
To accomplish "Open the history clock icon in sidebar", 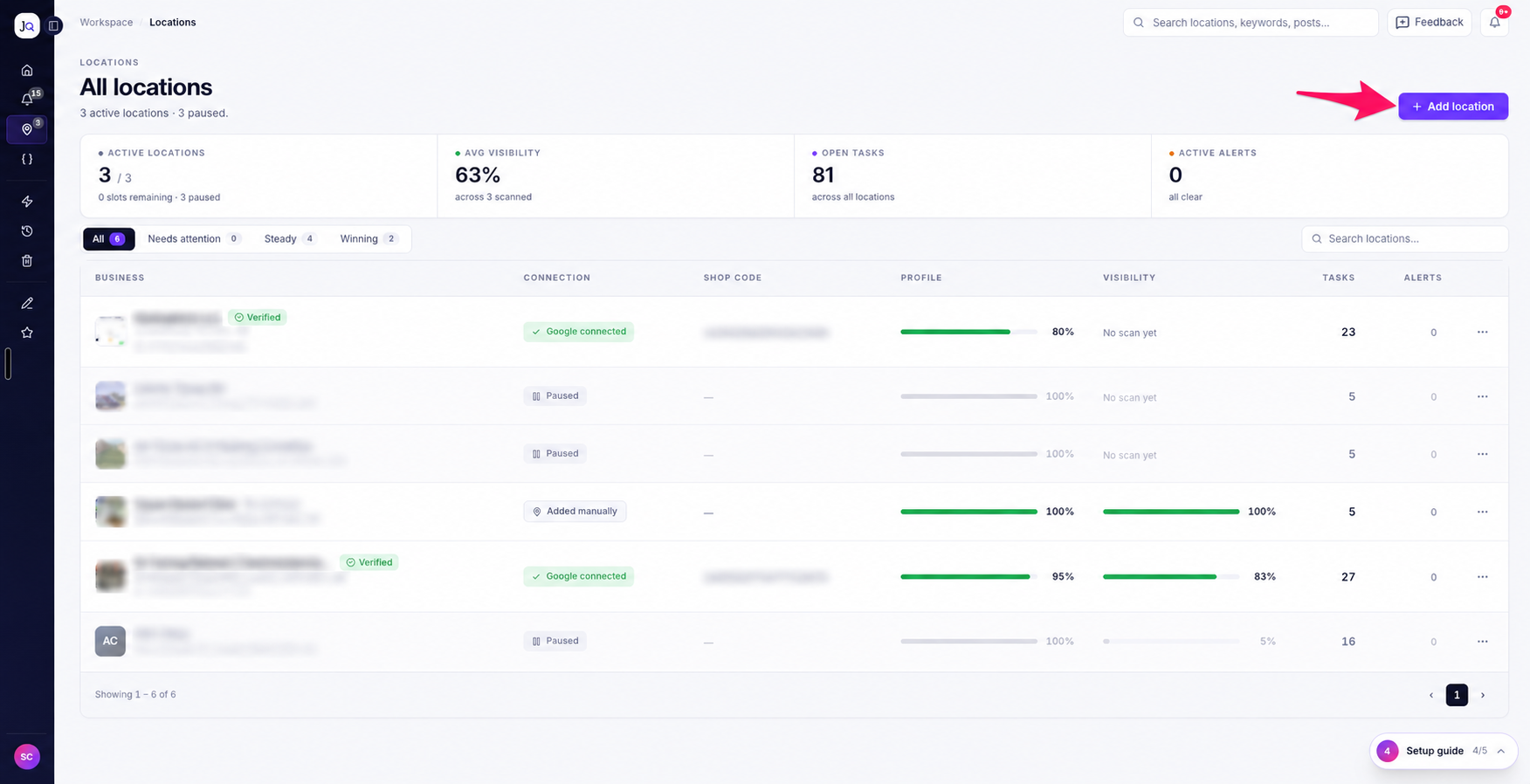I will pos(27,231).
